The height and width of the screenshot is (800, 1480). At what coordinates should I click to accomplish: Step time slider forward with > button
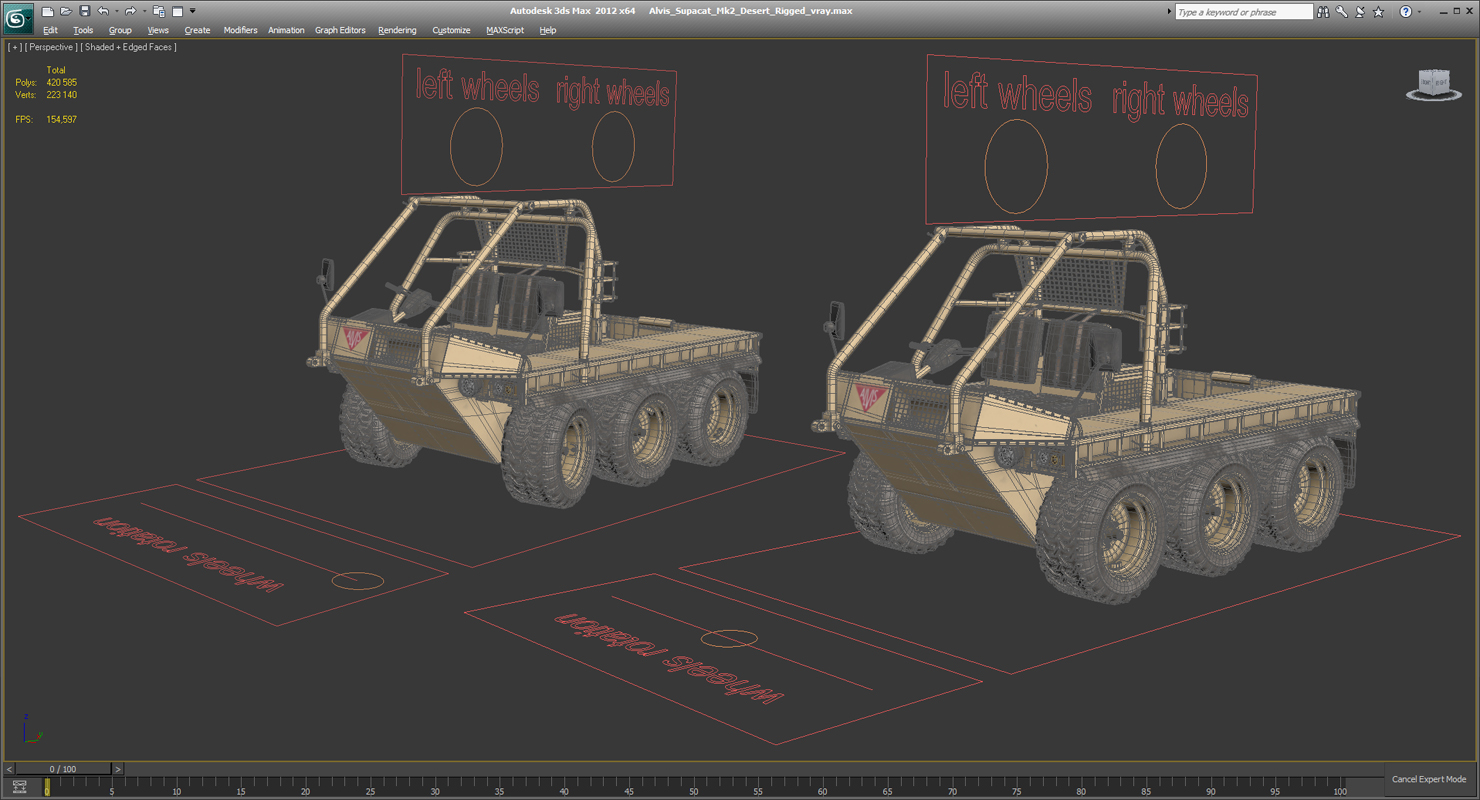[117, 769]
